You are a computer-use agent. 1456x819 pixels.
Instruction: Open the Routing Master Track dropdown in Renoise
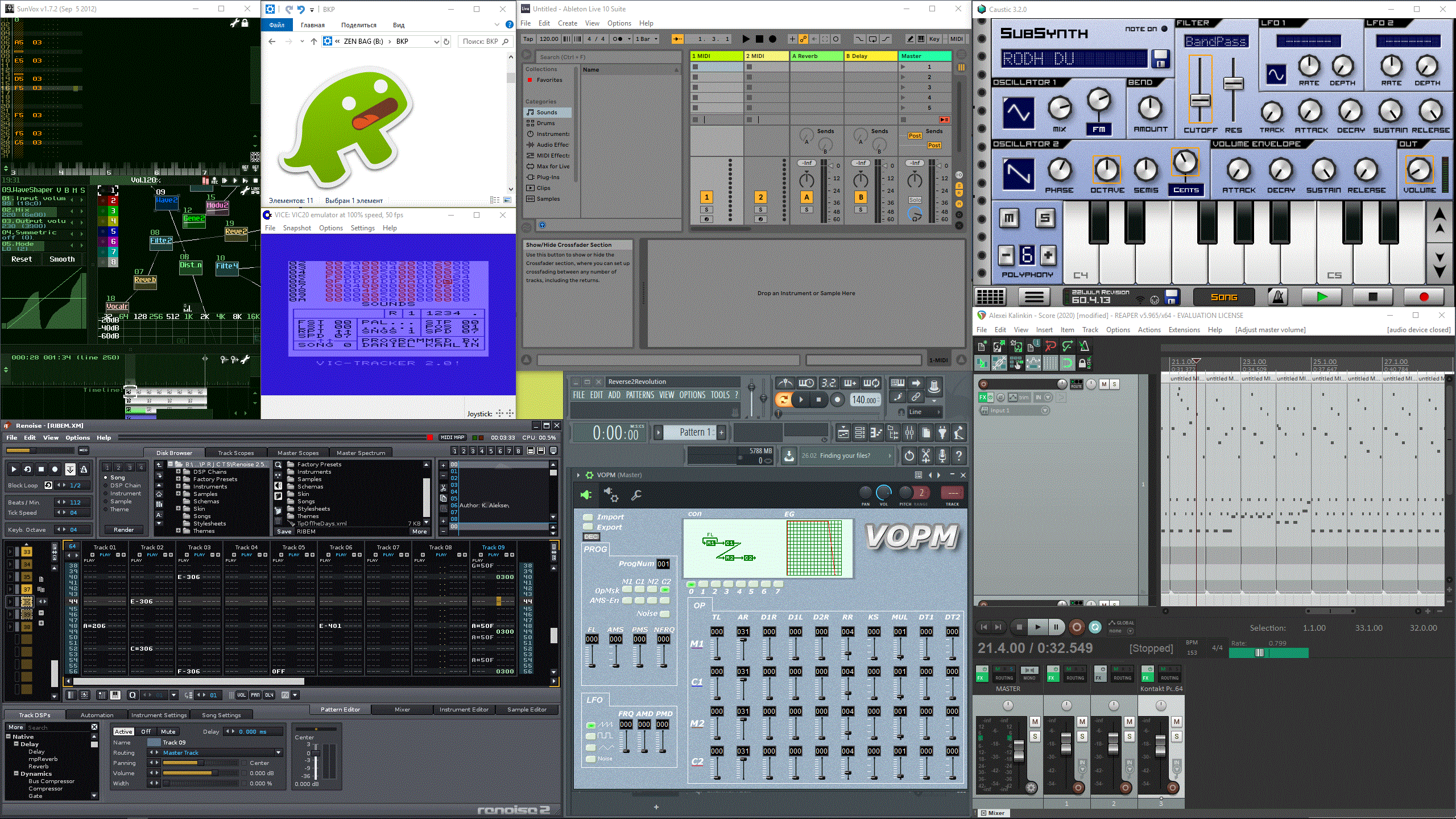(x=278, y=752)
